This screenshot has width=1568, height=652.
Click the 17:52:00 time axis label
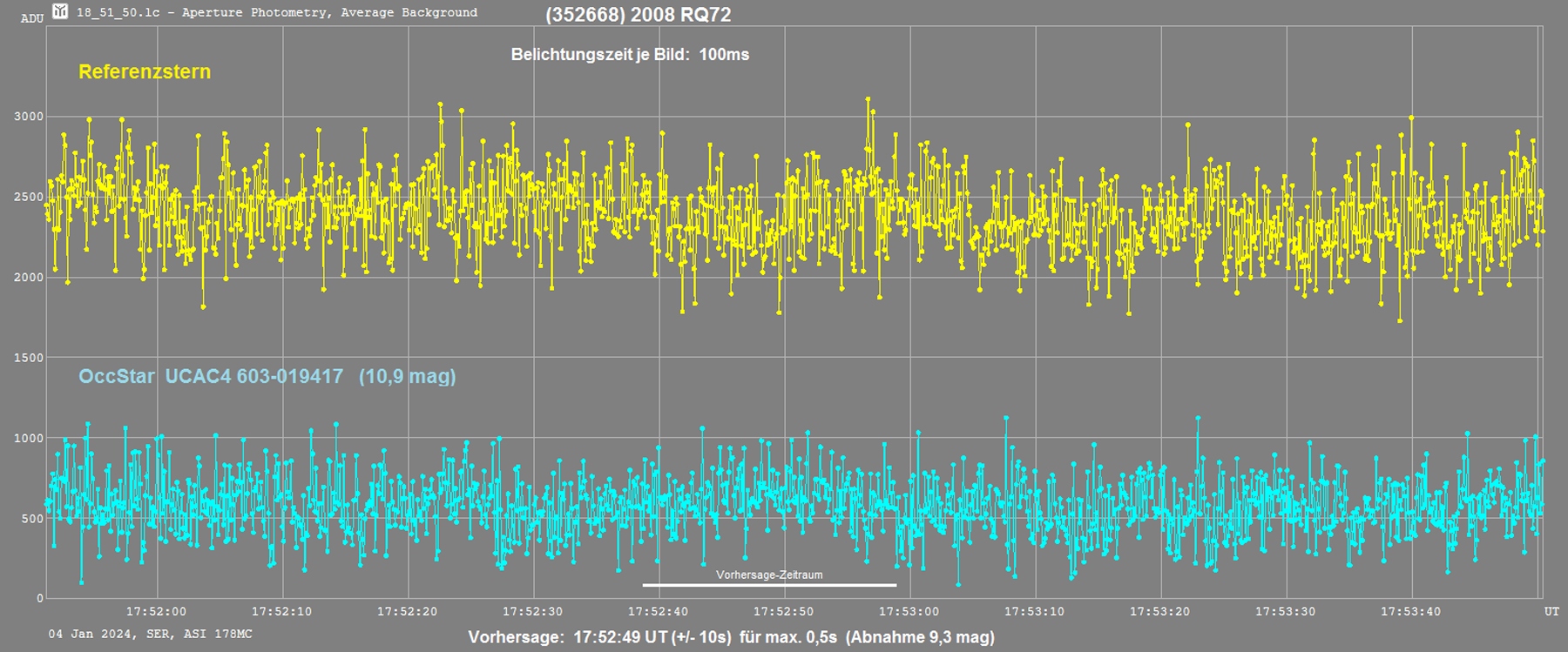tap(156, 612)
